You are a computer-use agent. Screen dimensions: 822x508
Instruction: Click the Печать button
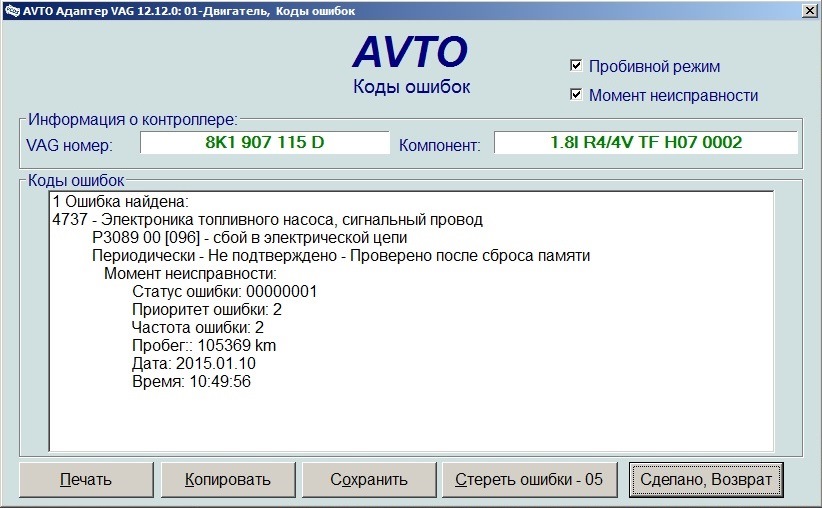click(86, 480)
